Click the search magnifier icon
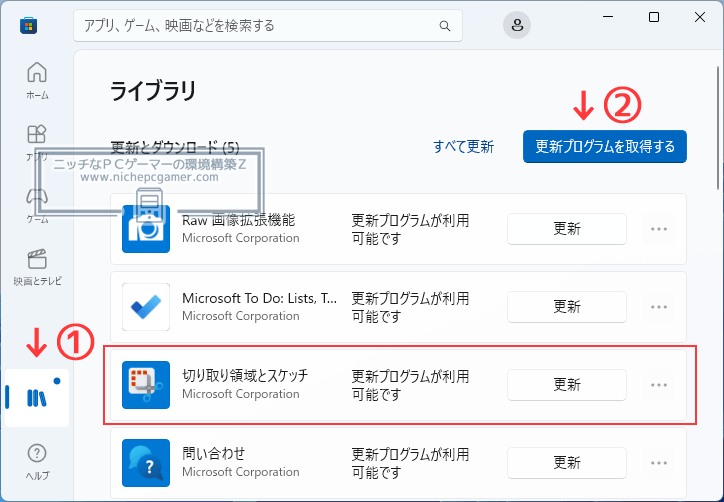Image resolution: width=724 pixels, height=502 pixels. coord(445,26)
